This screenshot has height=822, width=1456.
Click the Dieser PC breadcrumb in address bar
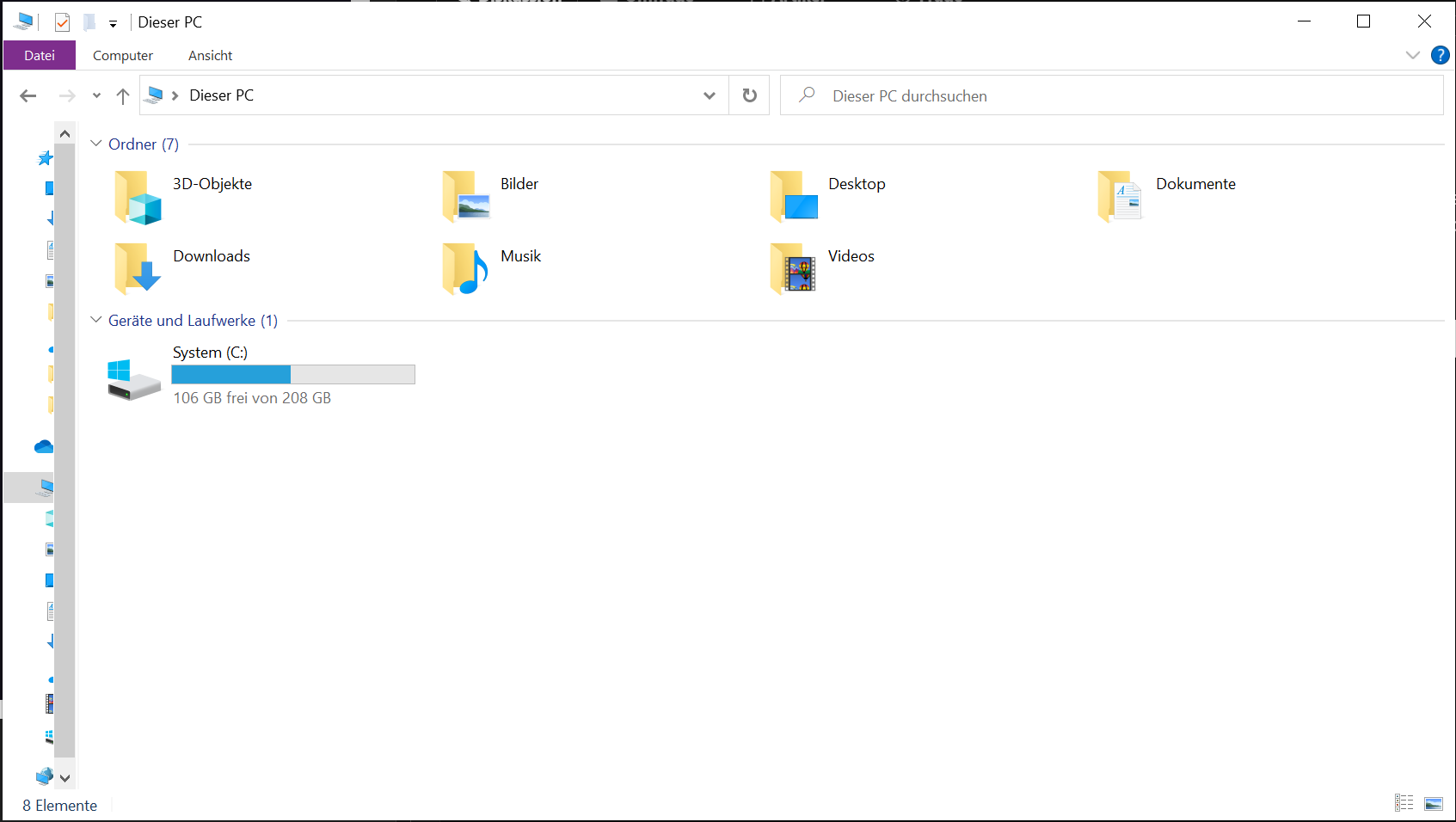(x=222, y=95)
